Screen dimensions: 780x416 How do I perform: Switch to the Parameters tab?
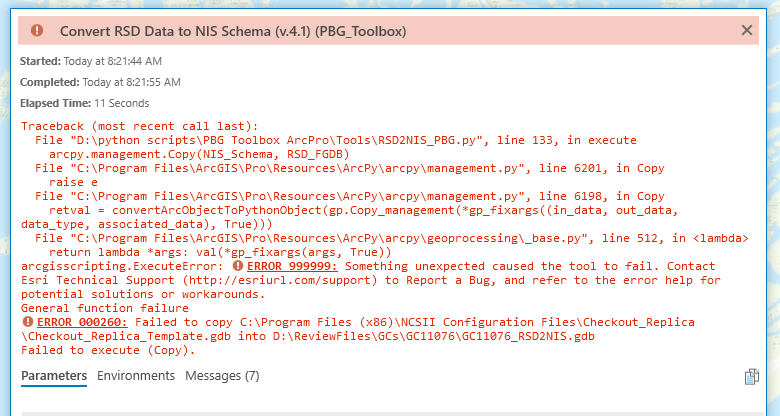(x=53, y=376)
